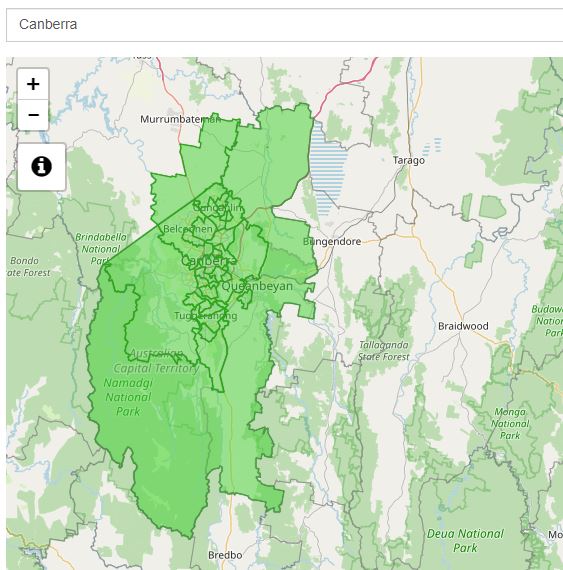This screenshot has height=570, width=563.
Task: Click the Deua National Park label
Action: (x=465, y=541)
